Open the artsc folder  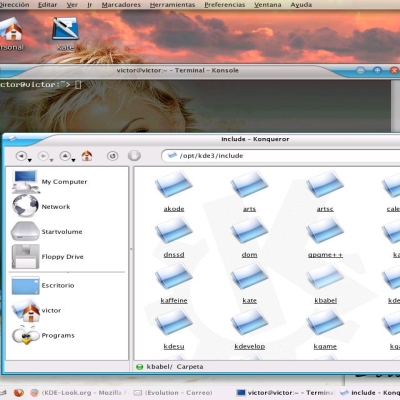pyautogui.click(x=325, y=192)
